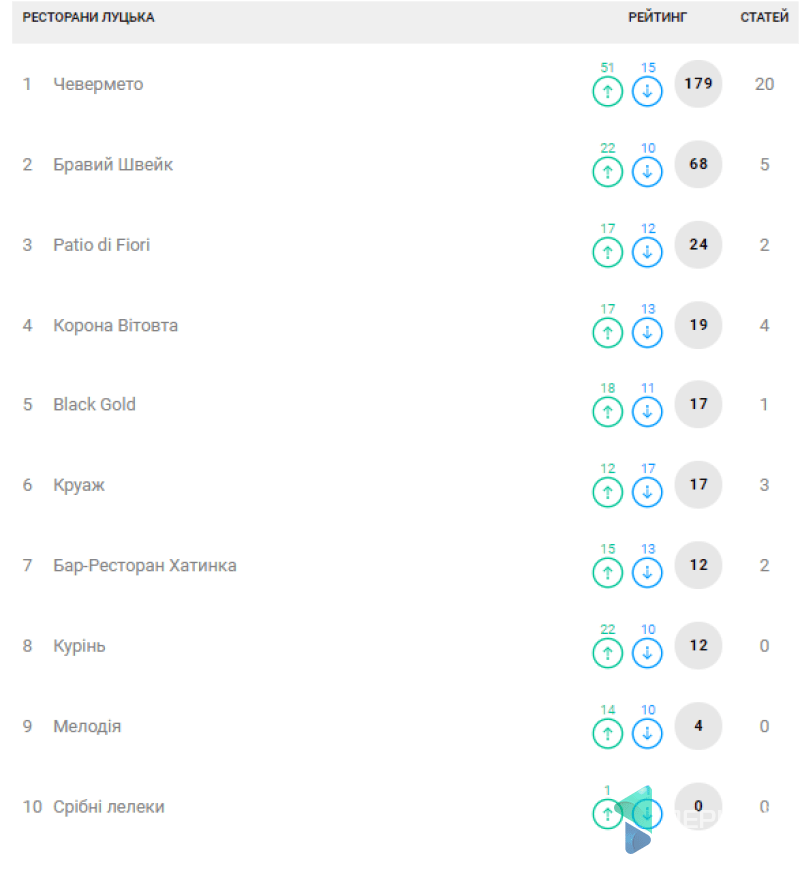
Task: Click the 68 rating badge
Action: [x=698, y=164]
